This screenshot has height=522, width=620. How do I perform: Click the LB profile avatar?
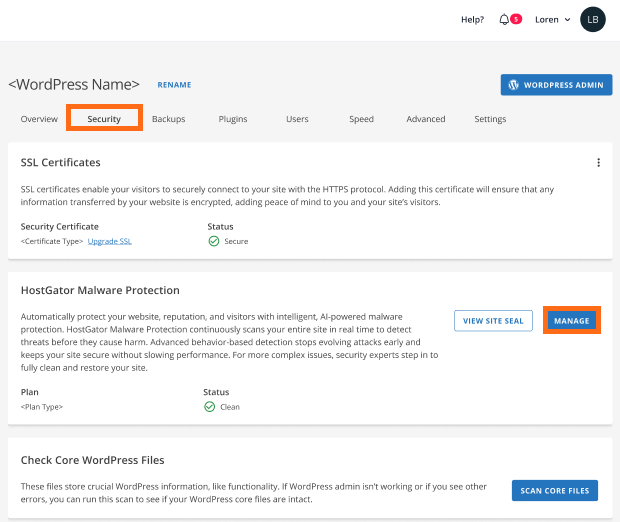coord(592,19)
